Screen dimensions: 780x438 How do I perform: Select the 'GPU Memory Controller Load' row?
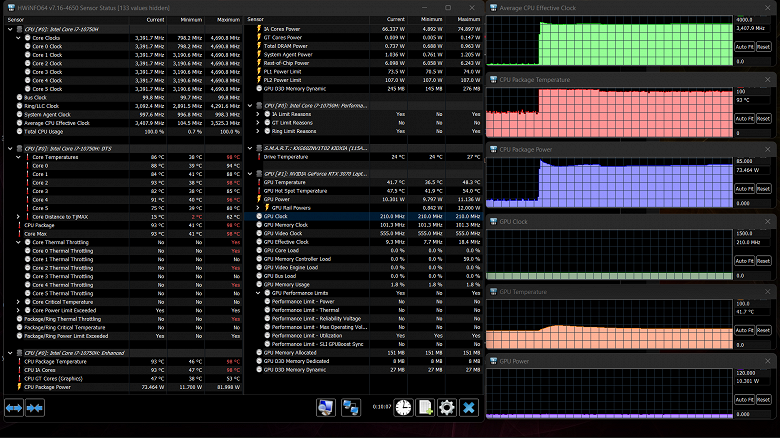[364, 259]
